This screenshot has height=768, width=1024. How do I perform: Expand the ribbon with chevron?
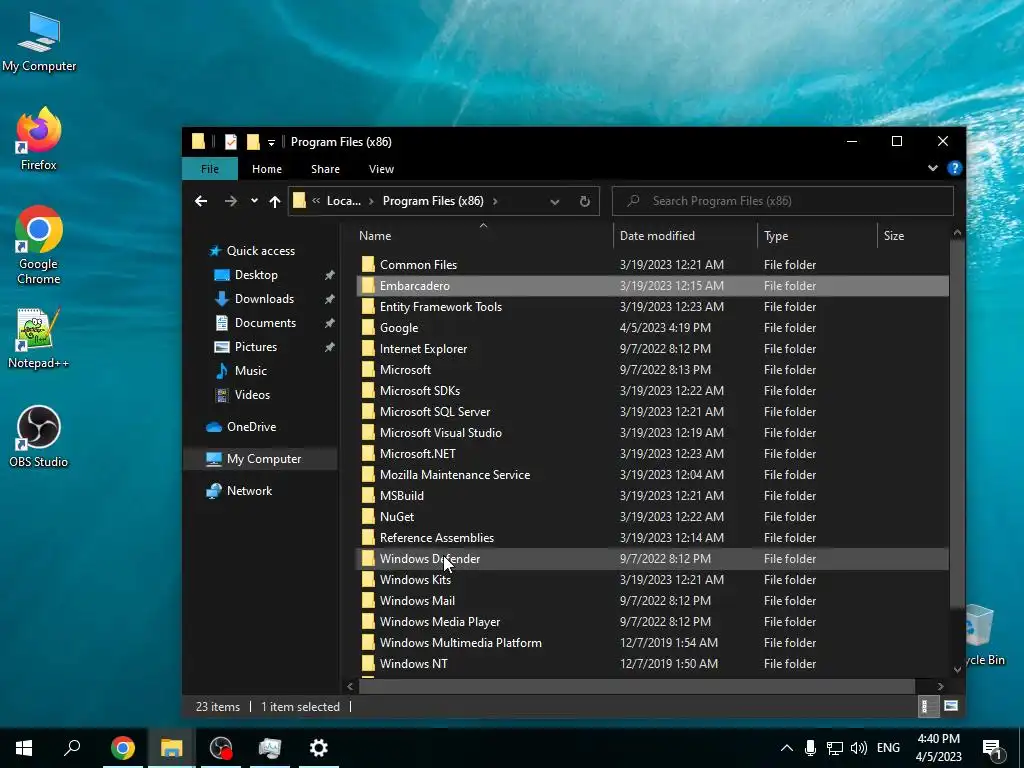(933, 168)
